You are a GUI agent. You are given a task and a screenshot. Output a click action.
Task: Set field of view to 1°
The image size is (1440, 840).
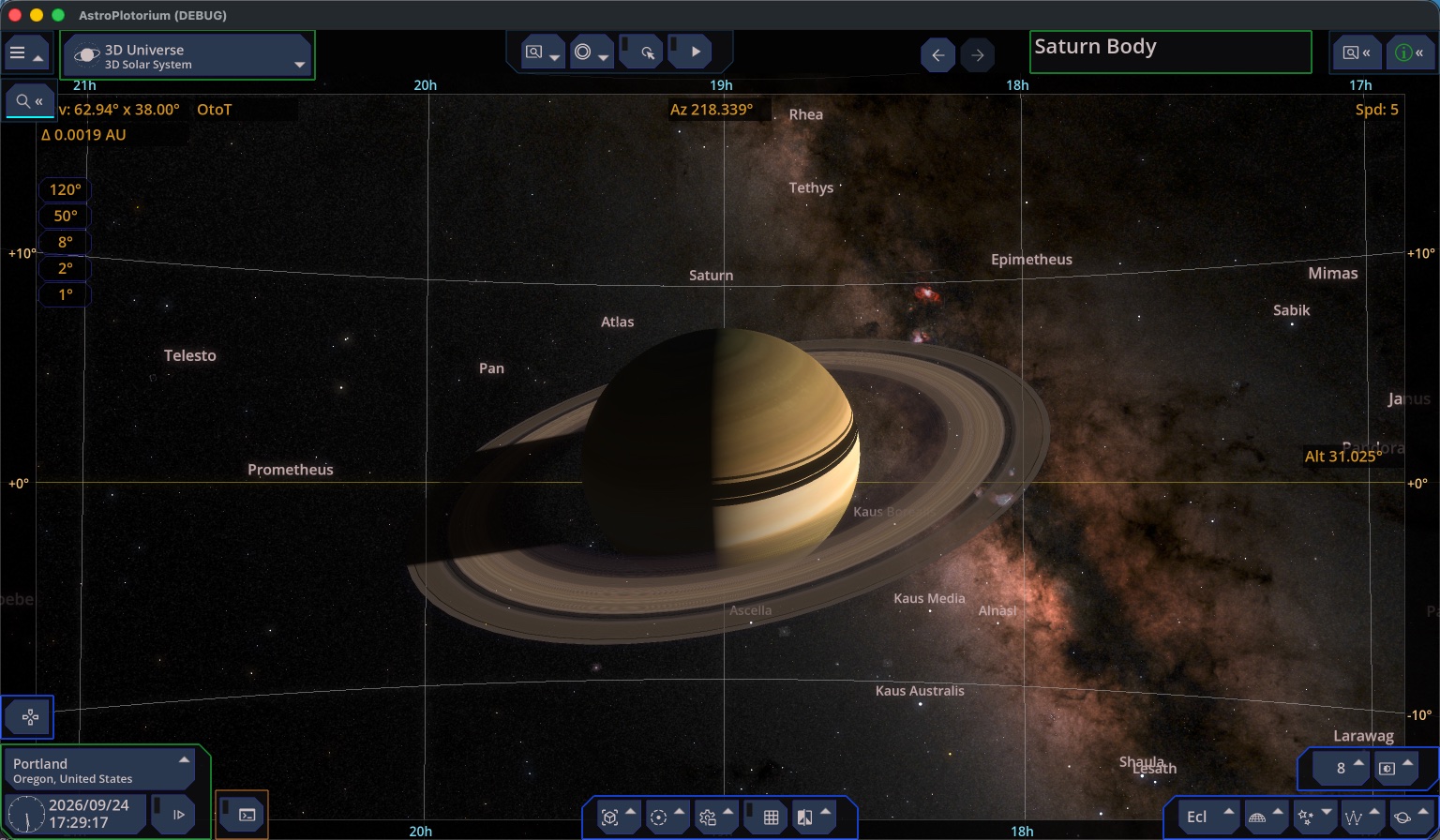coord(66,294)
